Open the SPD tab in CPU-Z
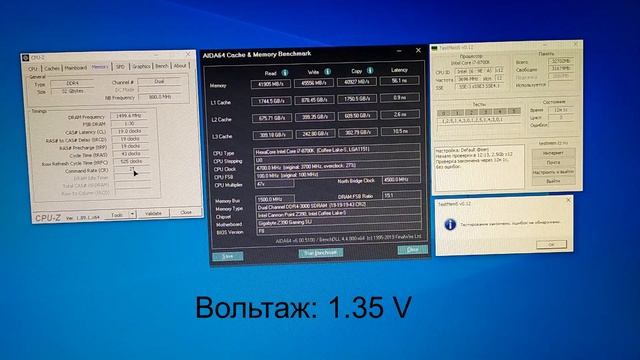The height and width of the screenshot is (360, 640). click(120, 67)
